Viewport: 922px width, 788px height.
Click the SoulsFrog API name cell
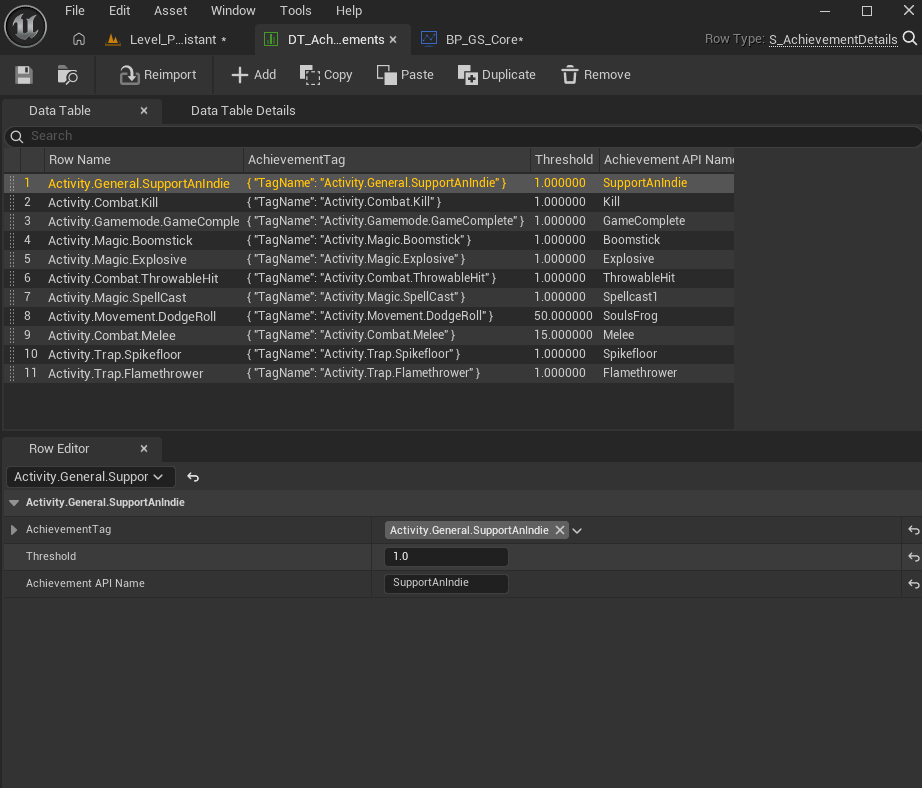pos(630,316)
